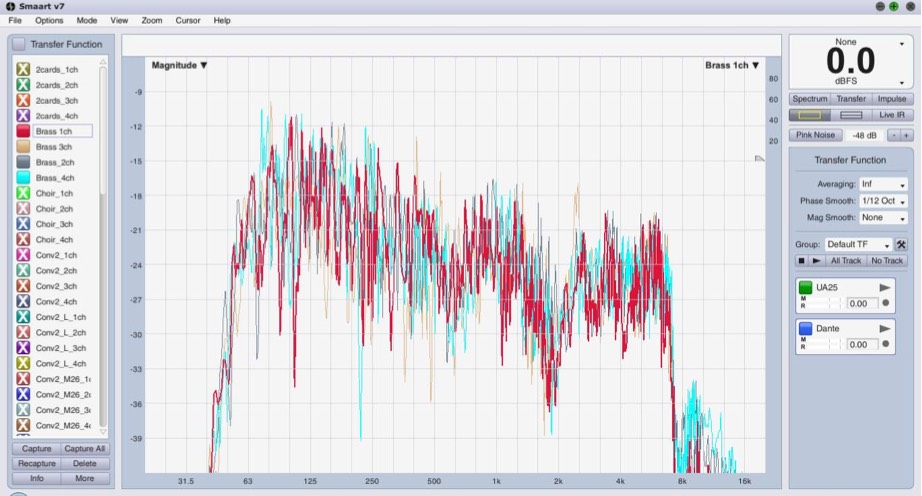Viewport: 922px width, 496px height.
Task: Show the Choir_2ch trace
Action: (x=23, y=209)
